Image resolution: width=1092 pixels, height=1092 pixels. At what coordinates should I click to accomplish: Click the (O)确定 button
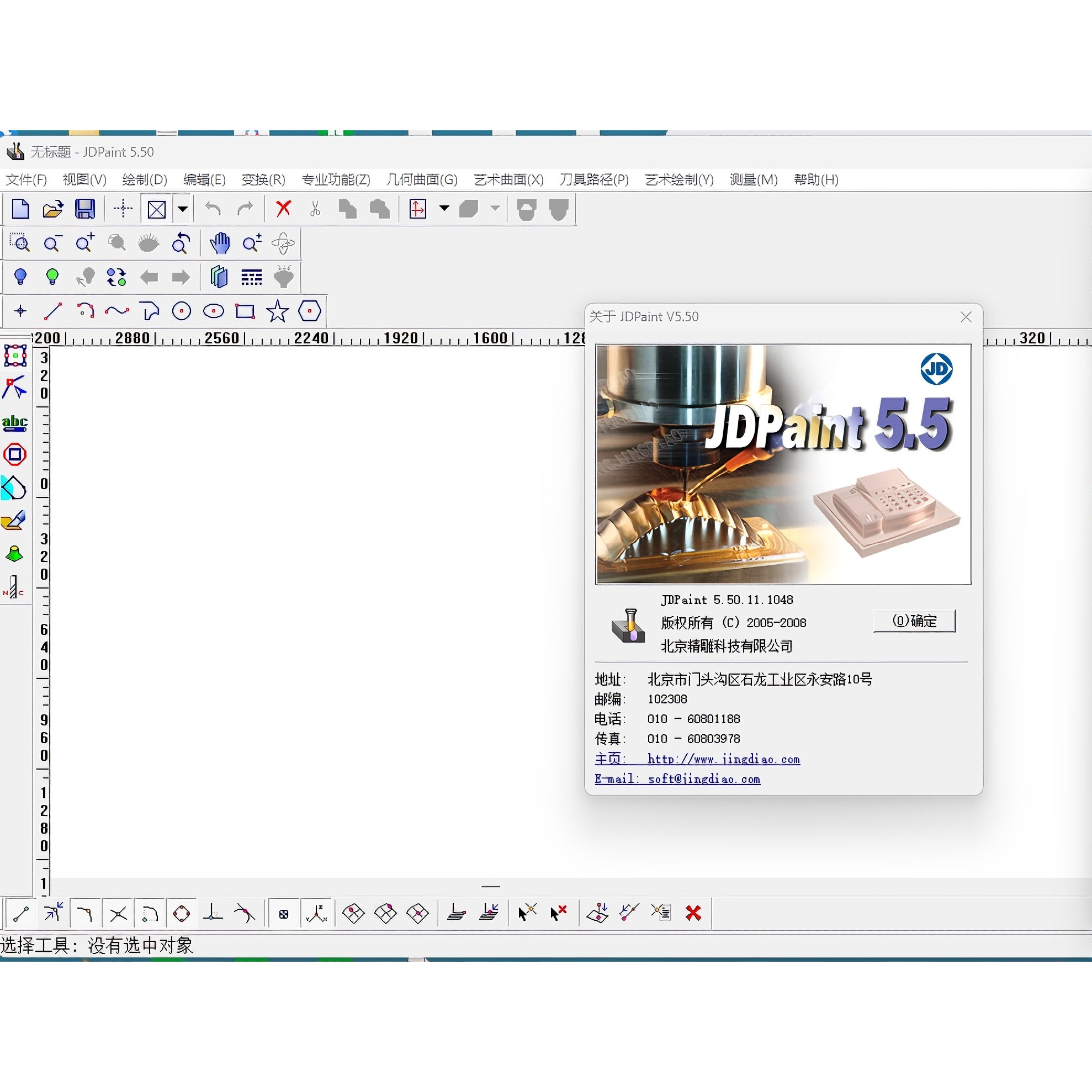point(915,621)
